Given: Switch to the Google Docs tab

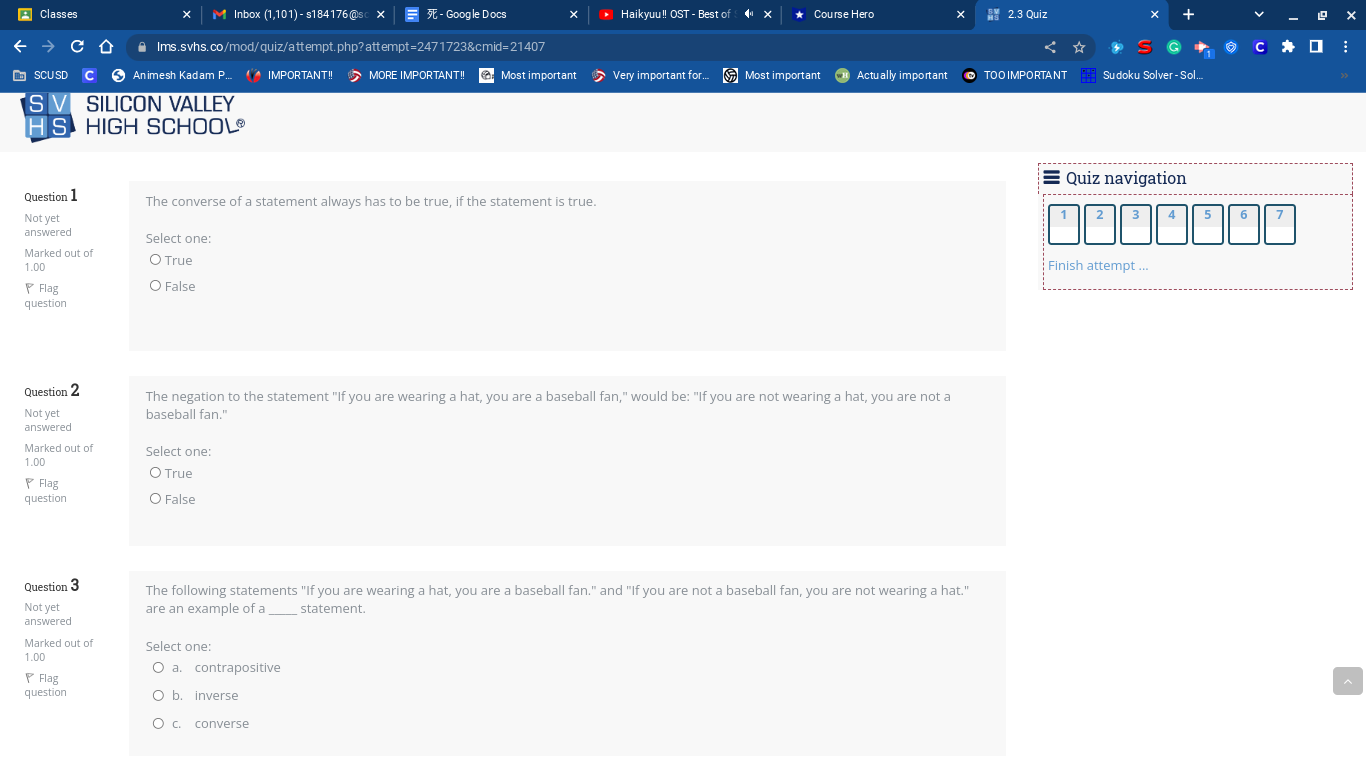Looking at the screenshot, I should click(x=490, y=14).
